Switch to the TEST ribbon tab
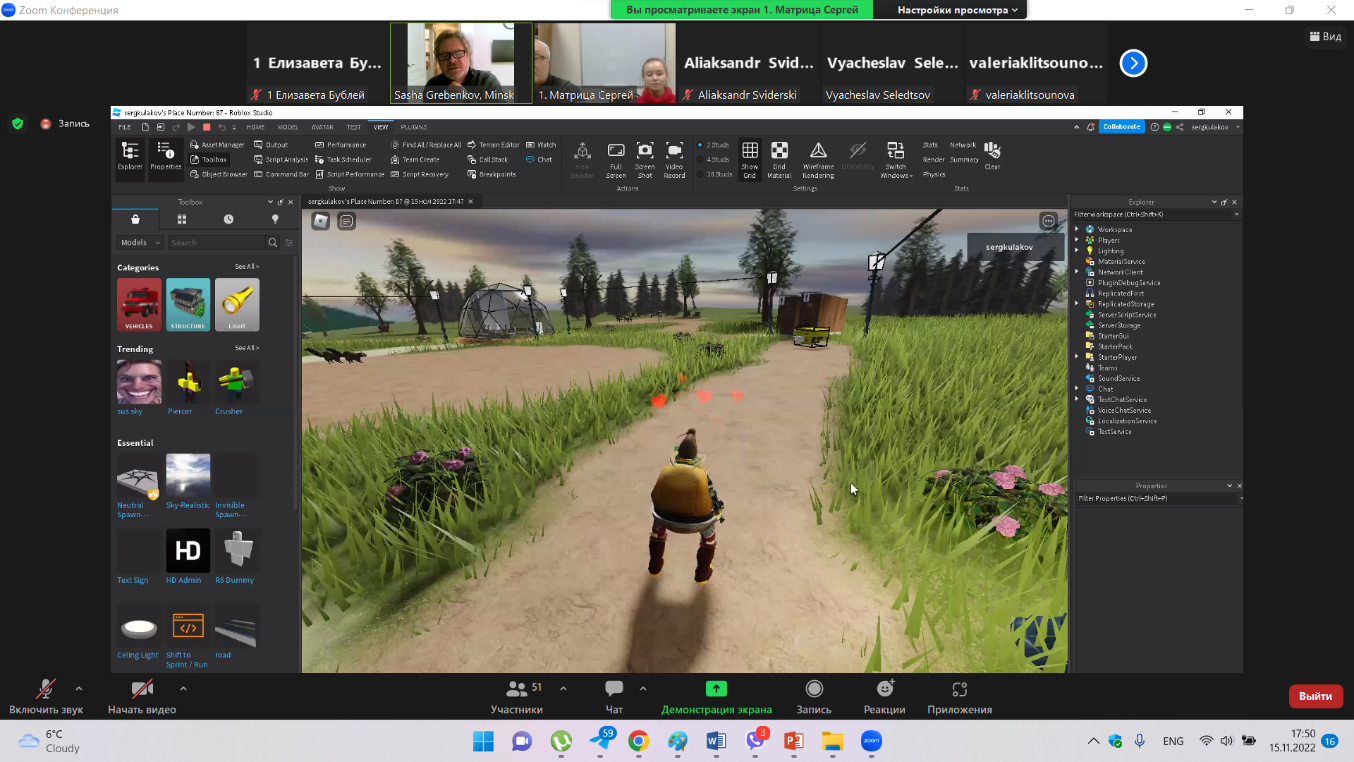Viewport: 1354px width, 762px height. [x=354, y=127]
